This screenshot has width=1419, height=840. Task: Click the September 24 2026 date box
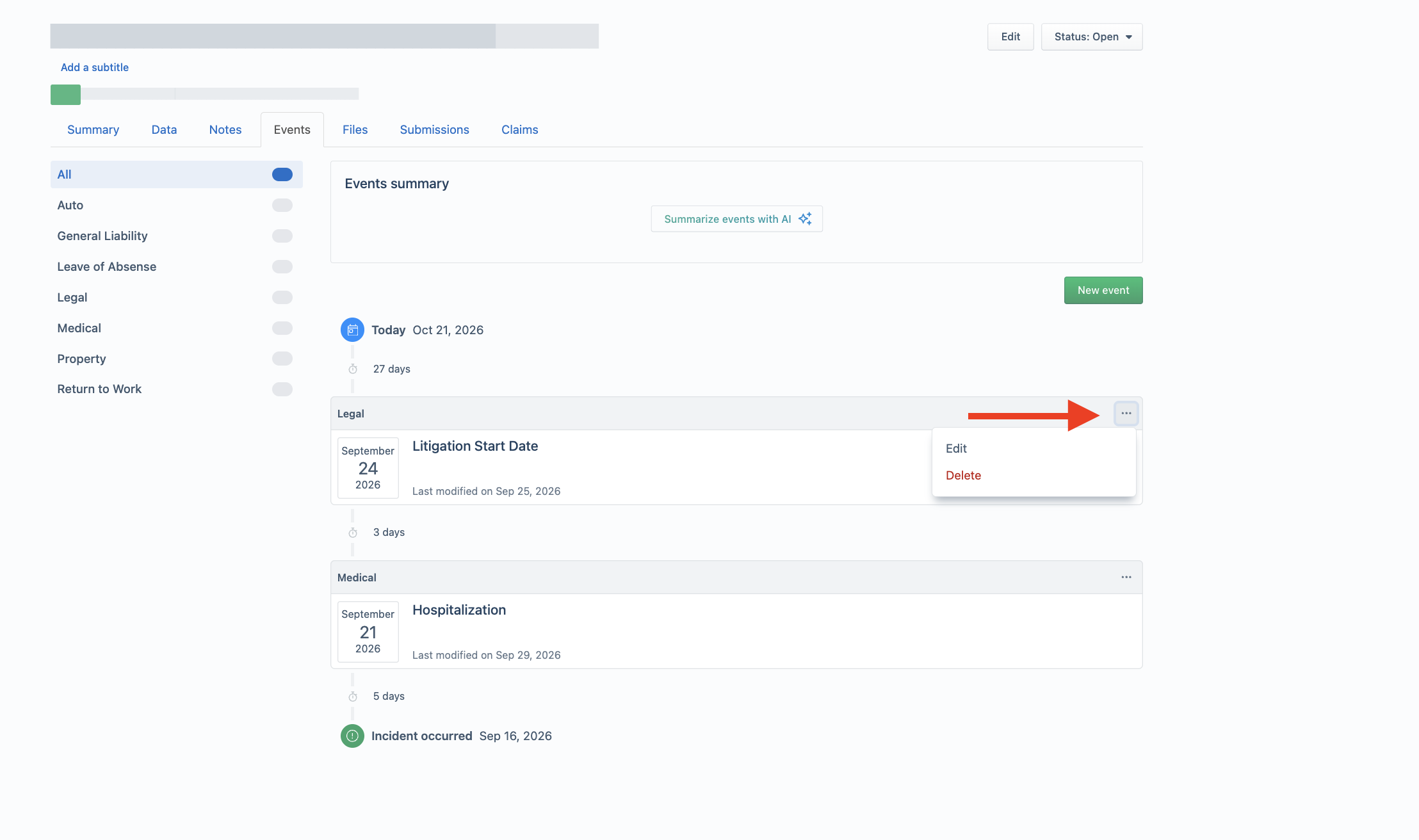pos(368,468)
